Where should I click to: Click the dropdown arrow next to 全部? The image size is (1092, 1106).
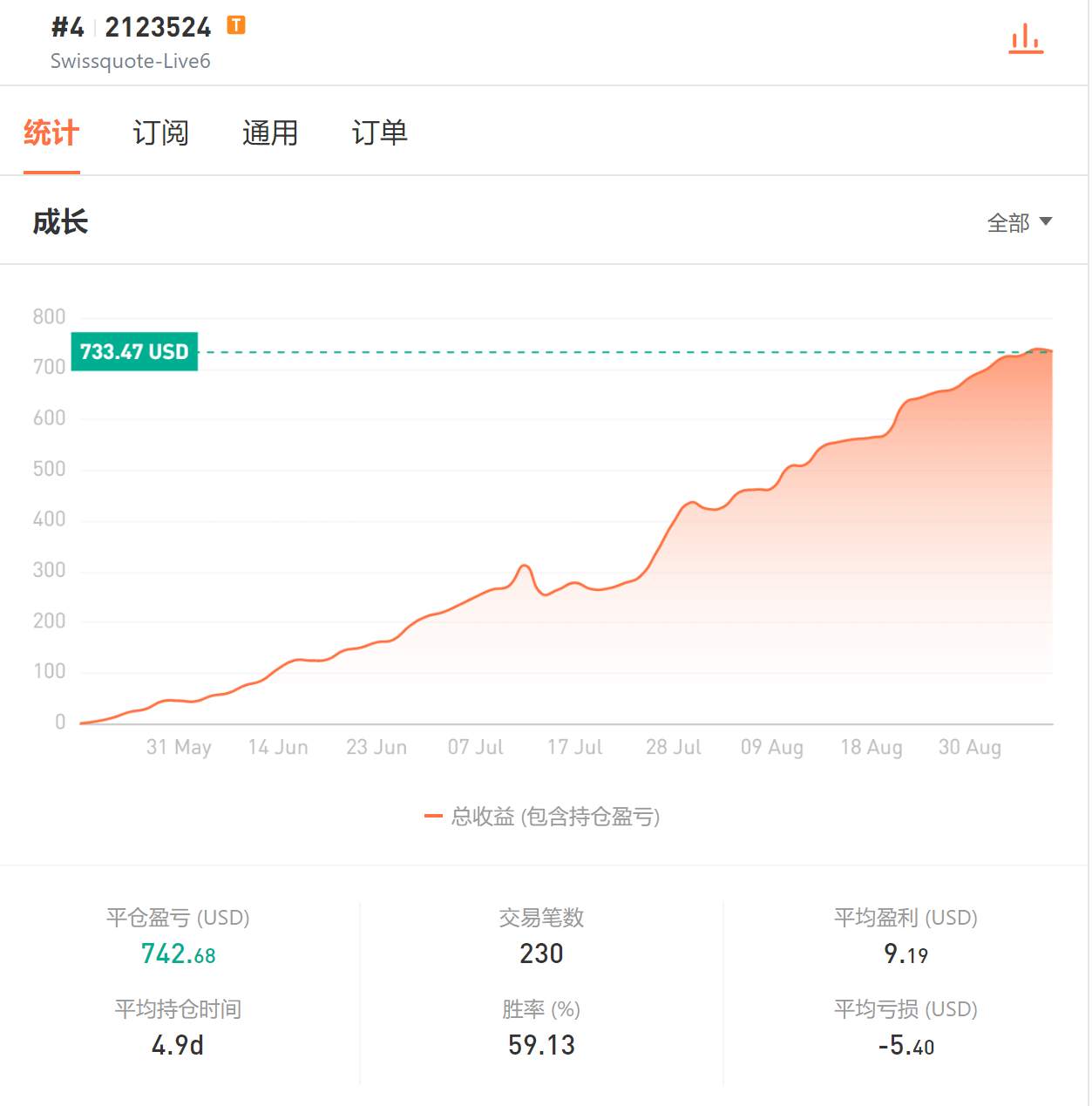click(x=1046, y=221)
